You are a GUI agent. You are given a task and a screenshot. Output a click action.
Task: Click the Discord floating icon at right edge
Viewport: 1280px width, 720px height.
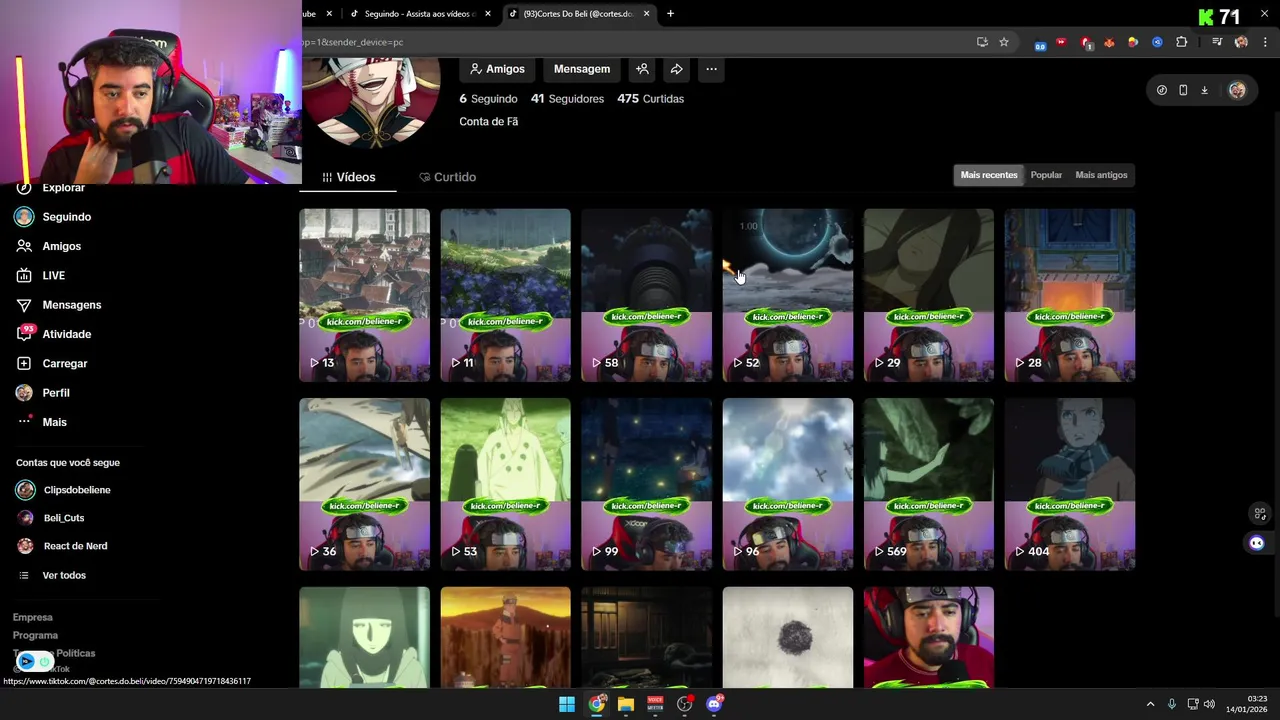[x=1257, y=543]
